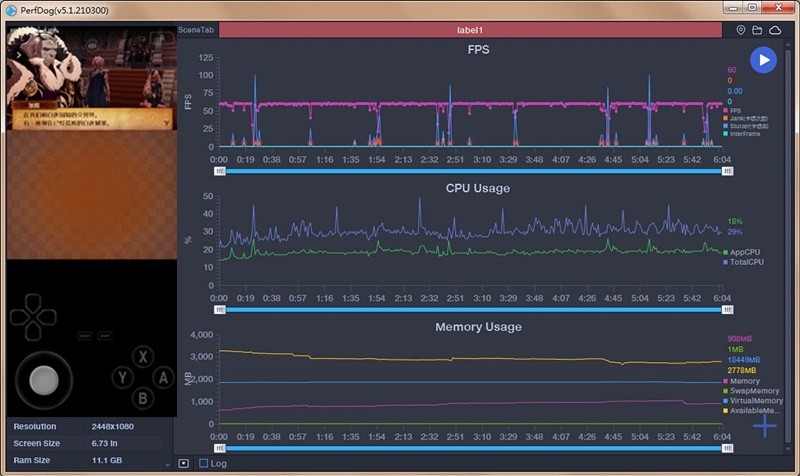Screen dimensions: 800x476
Task: Click the PerfDog app logo icon
Action: click(x=11, y=10)
